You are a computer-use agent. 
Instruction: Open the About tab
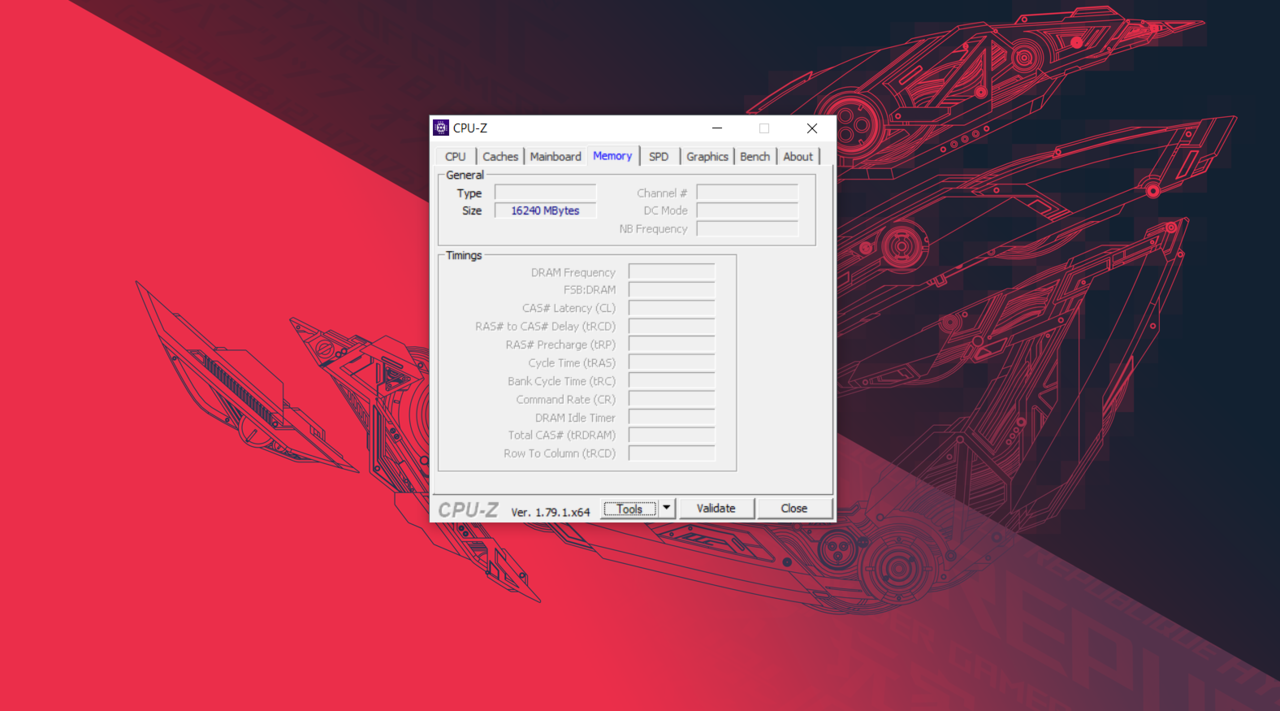click(798, 157)
